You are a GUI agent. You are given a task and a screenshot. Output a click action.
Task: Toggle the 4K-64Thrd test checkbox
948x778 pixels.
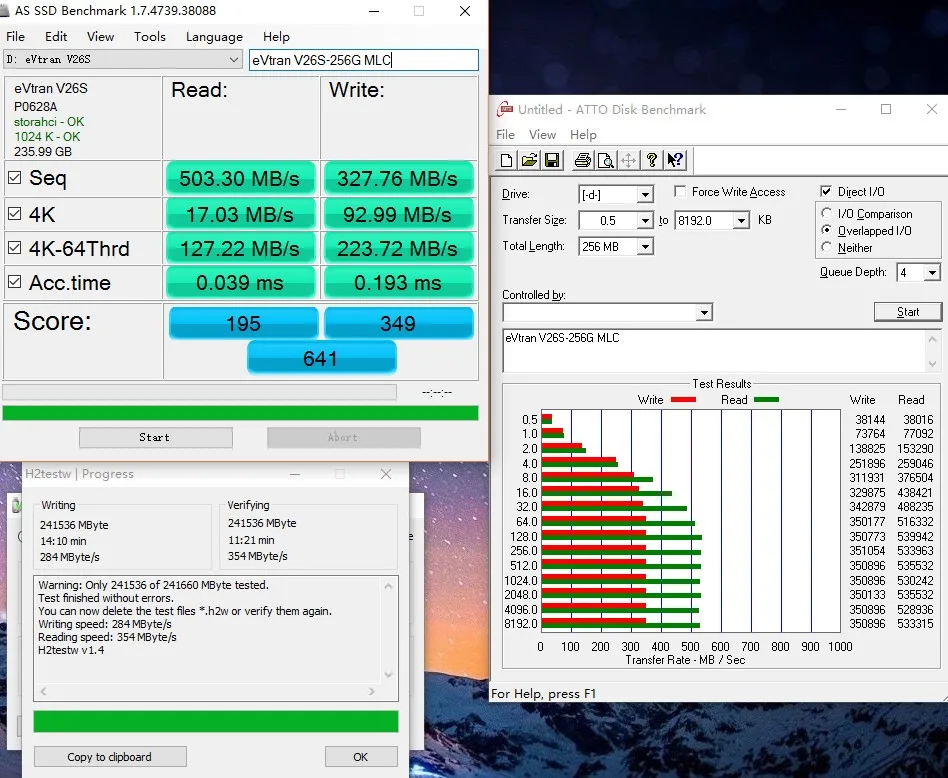point(15,248)
